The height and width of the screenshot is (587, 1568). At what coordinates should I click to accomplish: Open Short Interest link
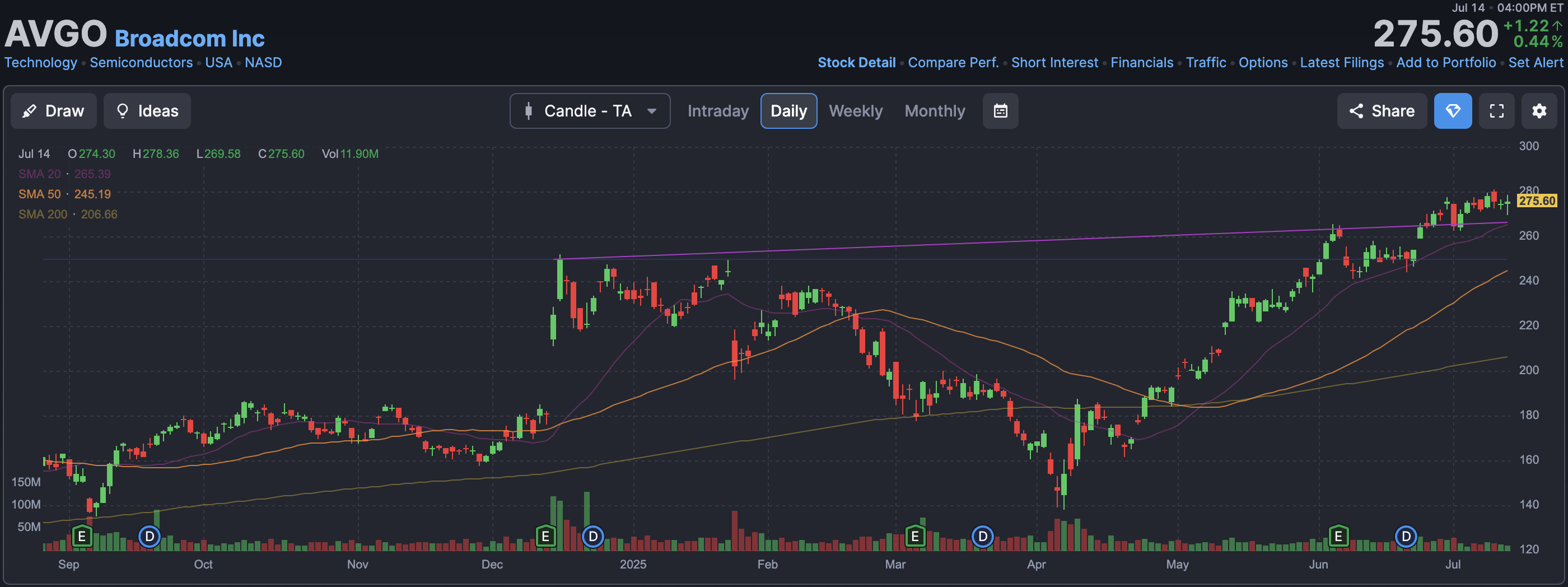click(1054, 63)
